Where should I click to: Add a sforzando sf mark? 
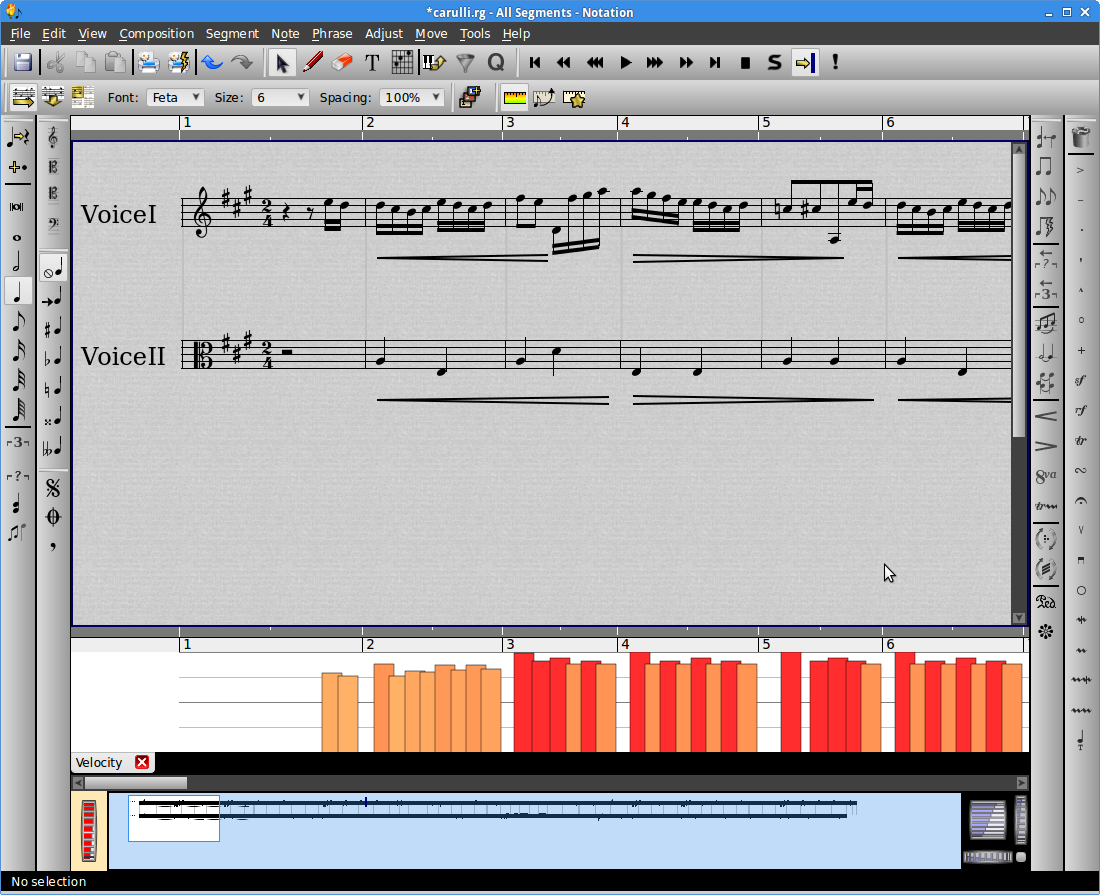pos(1080,380)
